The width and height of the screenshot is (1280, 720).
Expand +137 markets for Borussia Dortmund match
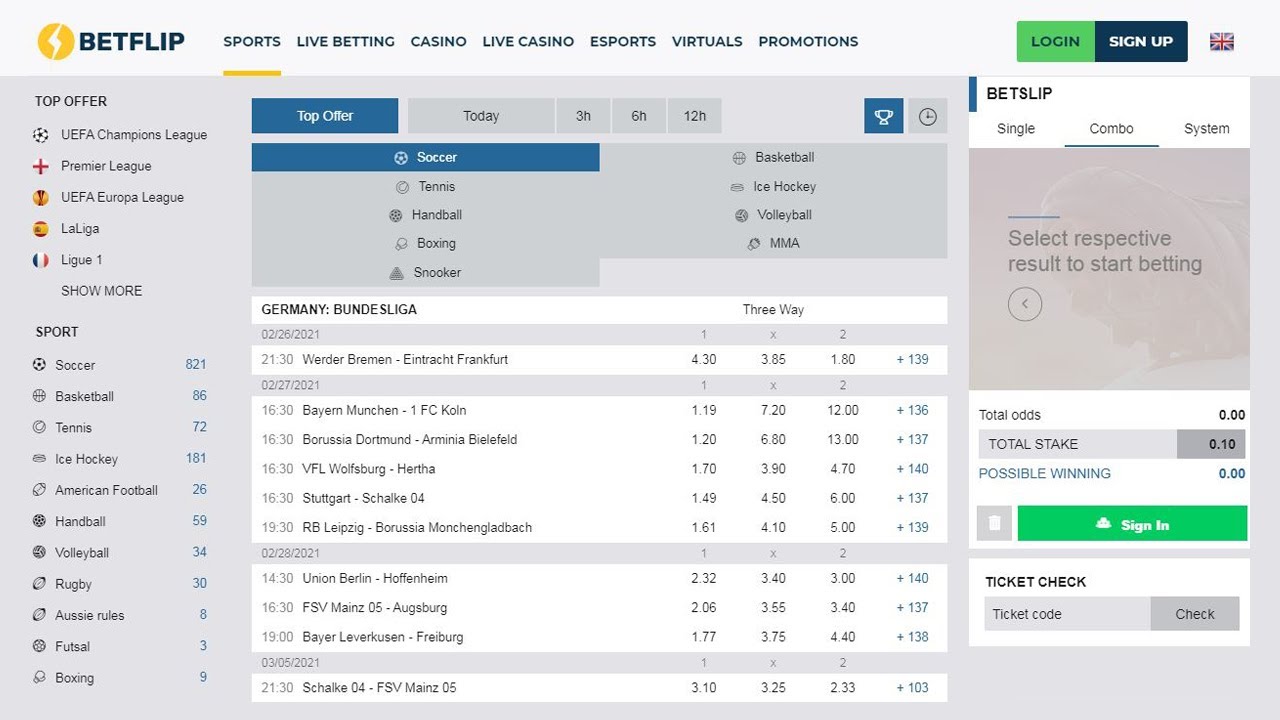(912, 439)
